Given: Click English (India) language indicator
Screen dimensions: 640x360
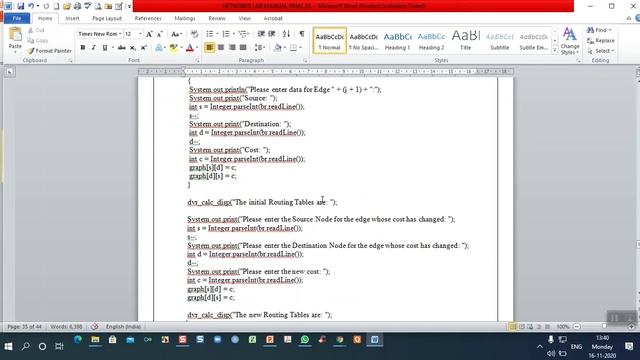Looking at the screenshot, I should [123, 327].
